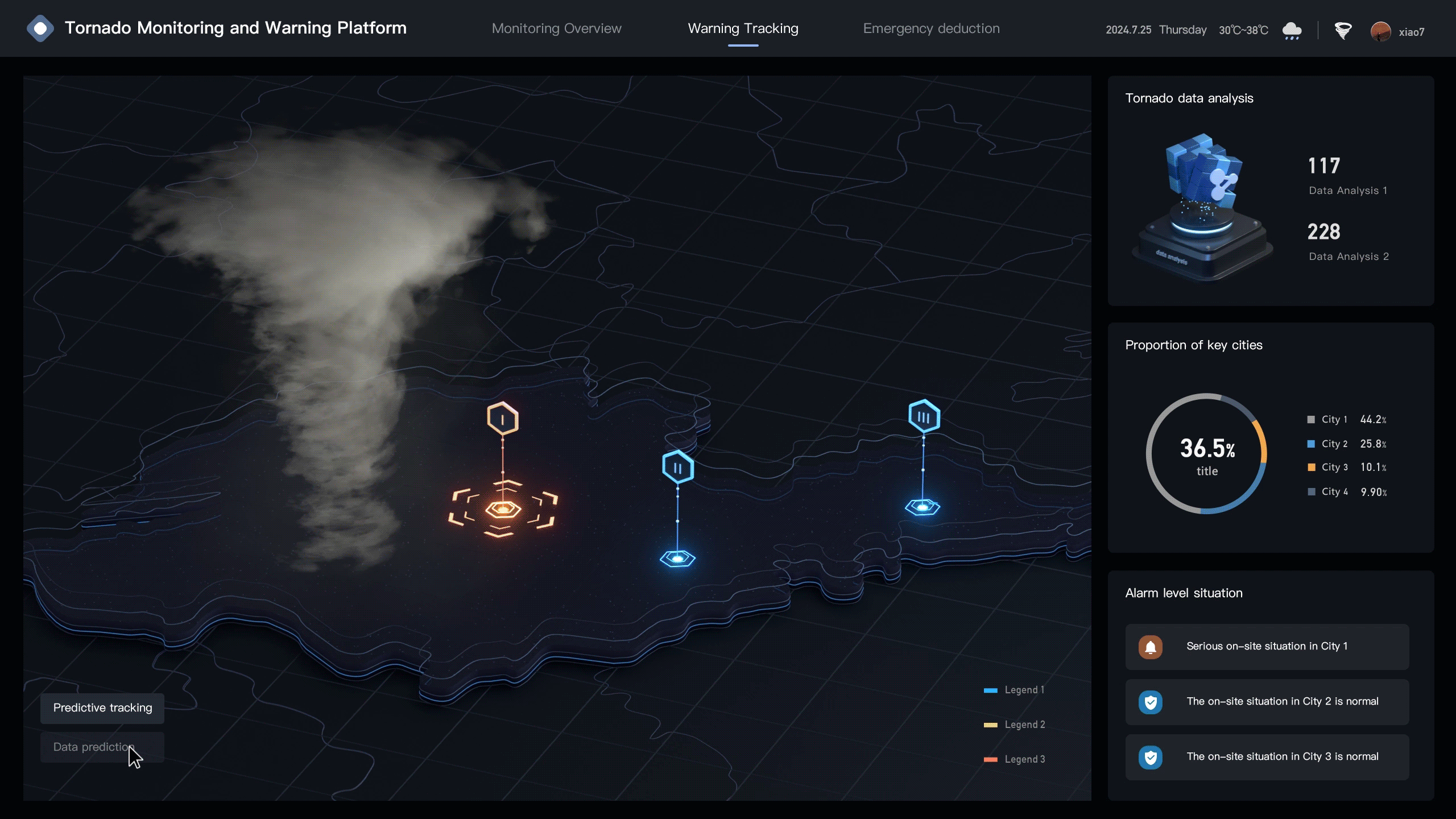This screenshot has width=1456, height=819.
Task: Click the City 3 shield check icon
Action: [1151, 757]
